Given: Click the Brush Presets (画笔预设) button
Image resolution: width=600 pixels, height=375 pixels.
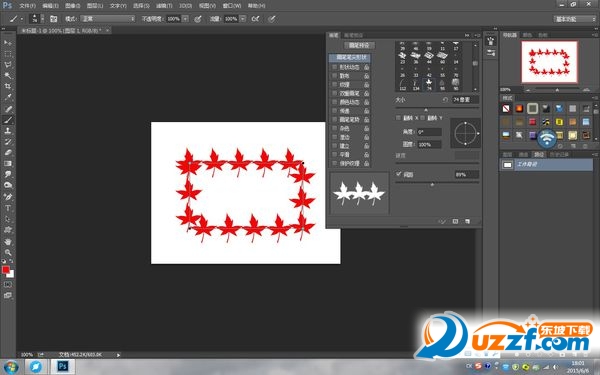Looking at the screenshot, I should pos(359,45).
